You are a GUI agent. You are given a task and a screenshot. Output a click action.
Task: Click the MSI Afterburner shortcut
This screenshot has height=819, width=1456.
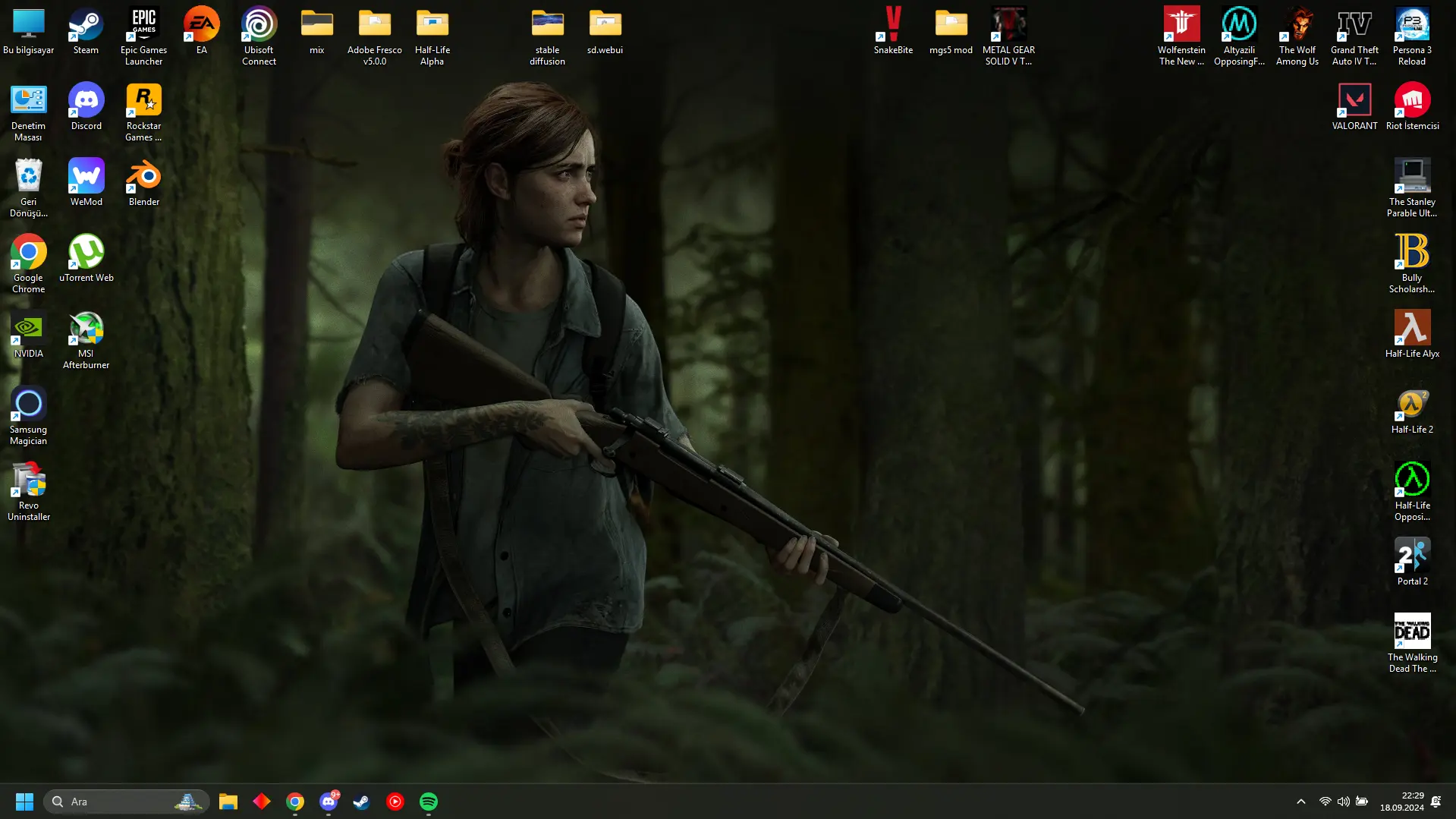click(86, 340)
